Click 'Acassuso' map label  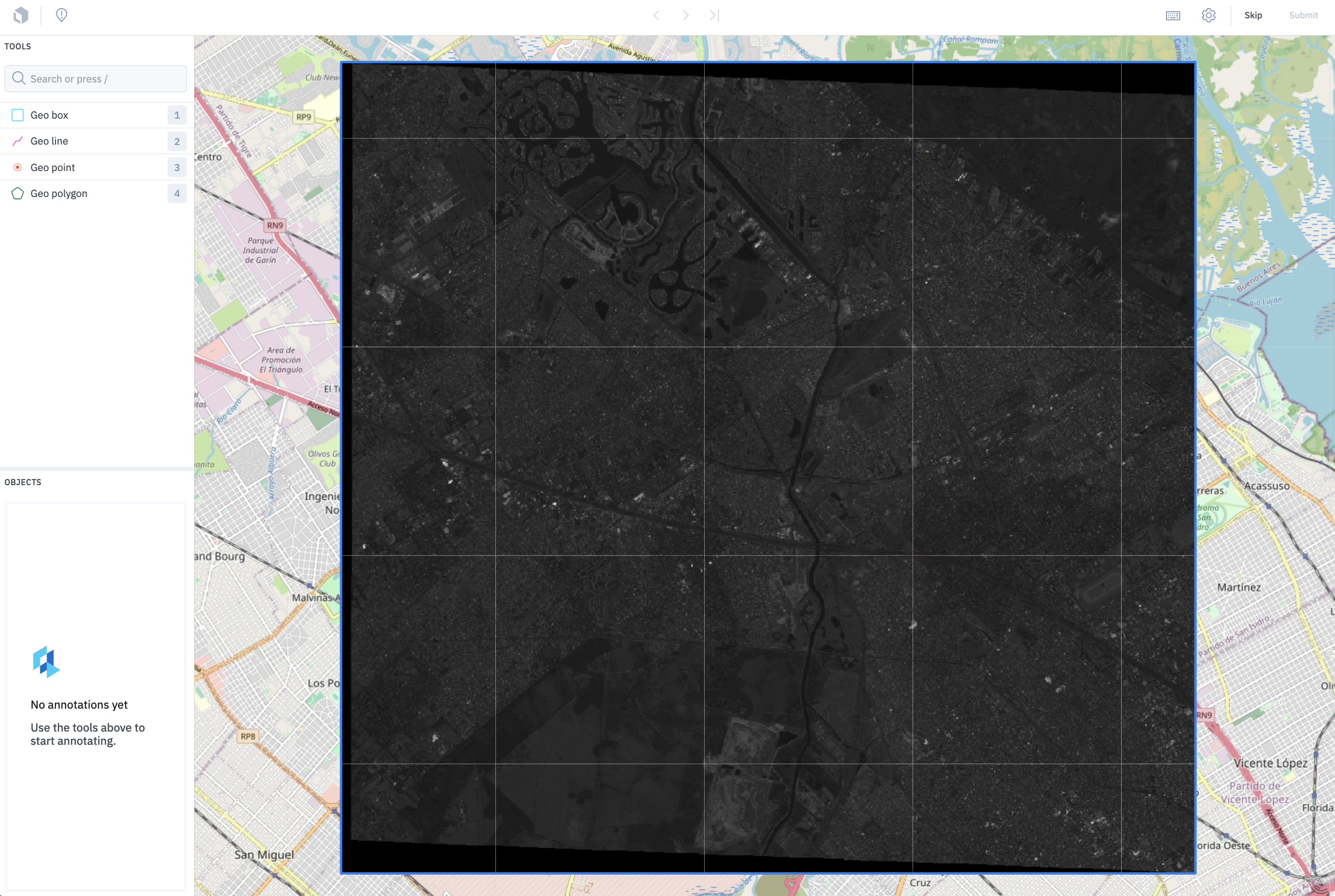pos(1267,486)
